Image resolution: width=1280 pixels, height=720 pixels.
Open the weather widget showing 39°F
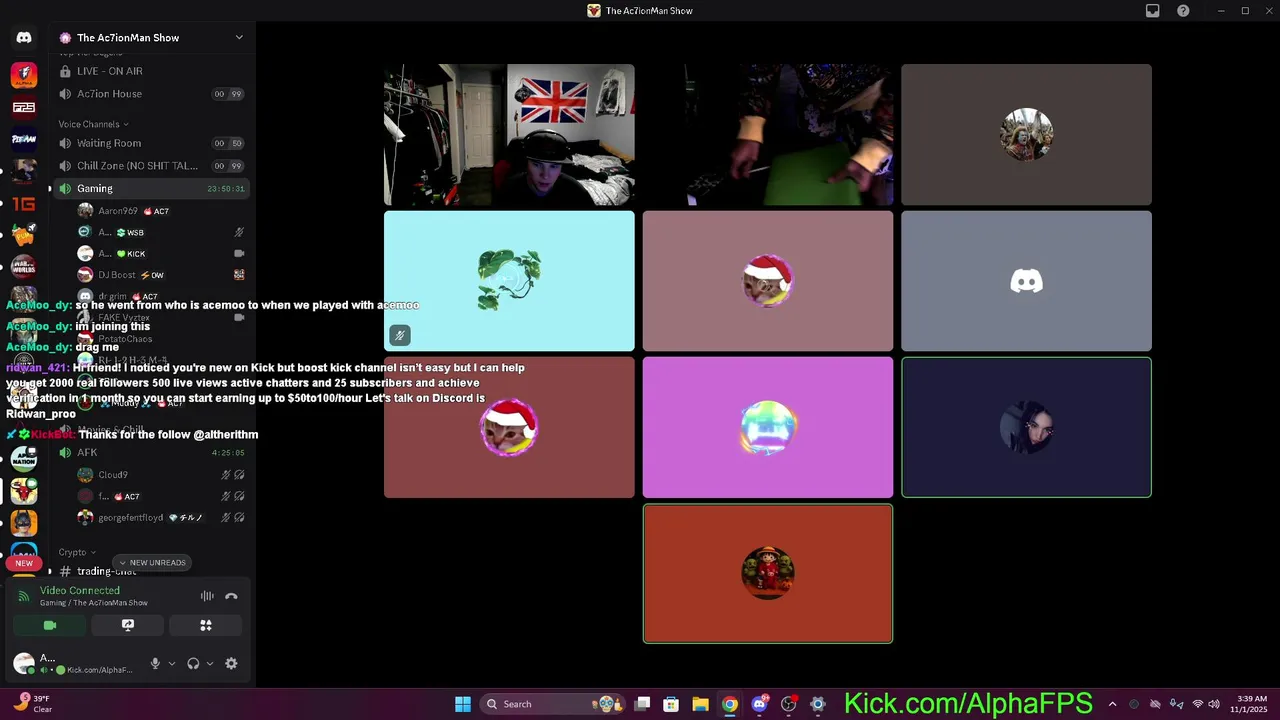(x=32, y=704)
